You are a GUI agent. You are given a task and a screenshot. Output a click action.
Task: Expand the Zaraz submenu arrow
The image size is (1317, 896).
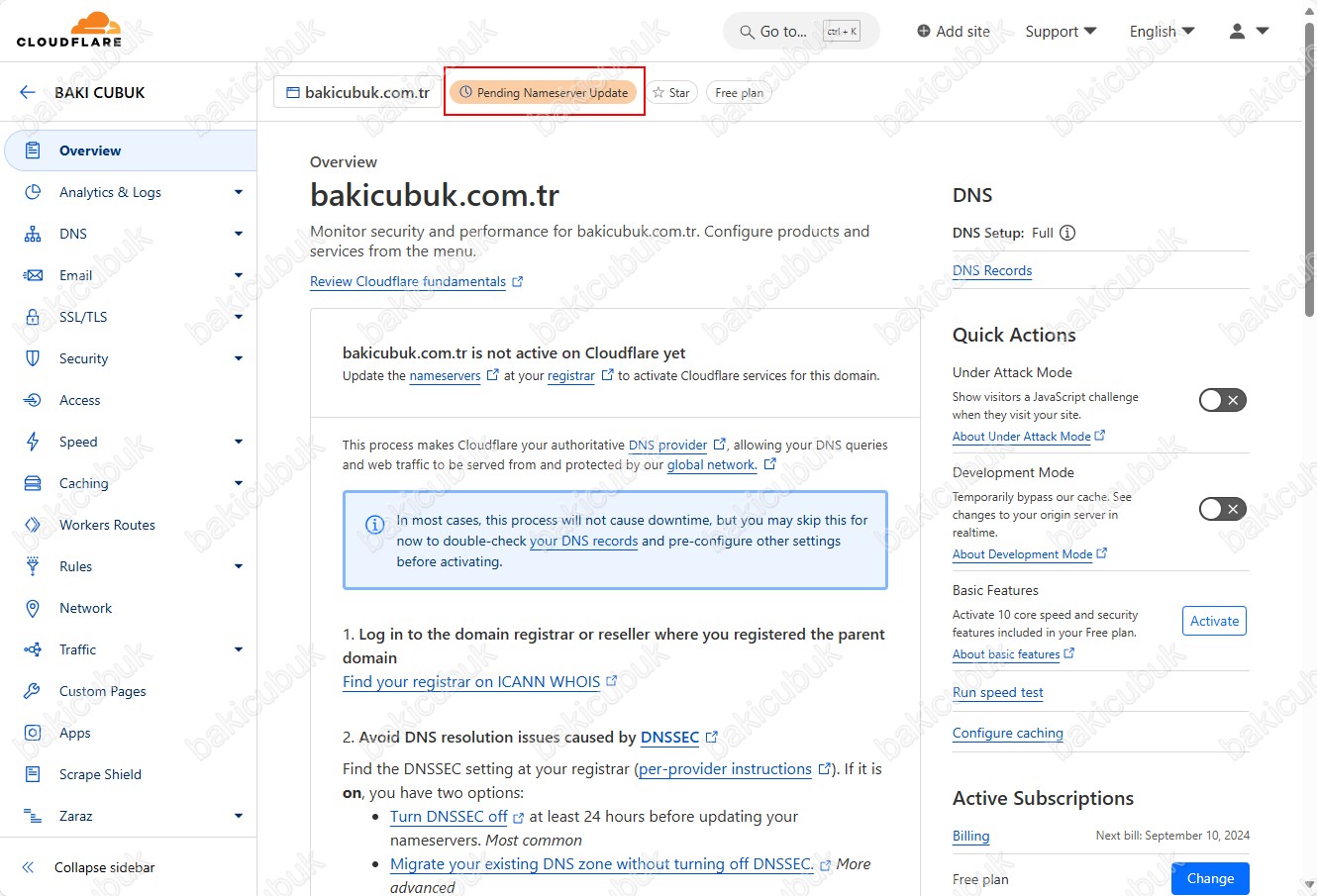pyautogui.click(x=239, y=816)
